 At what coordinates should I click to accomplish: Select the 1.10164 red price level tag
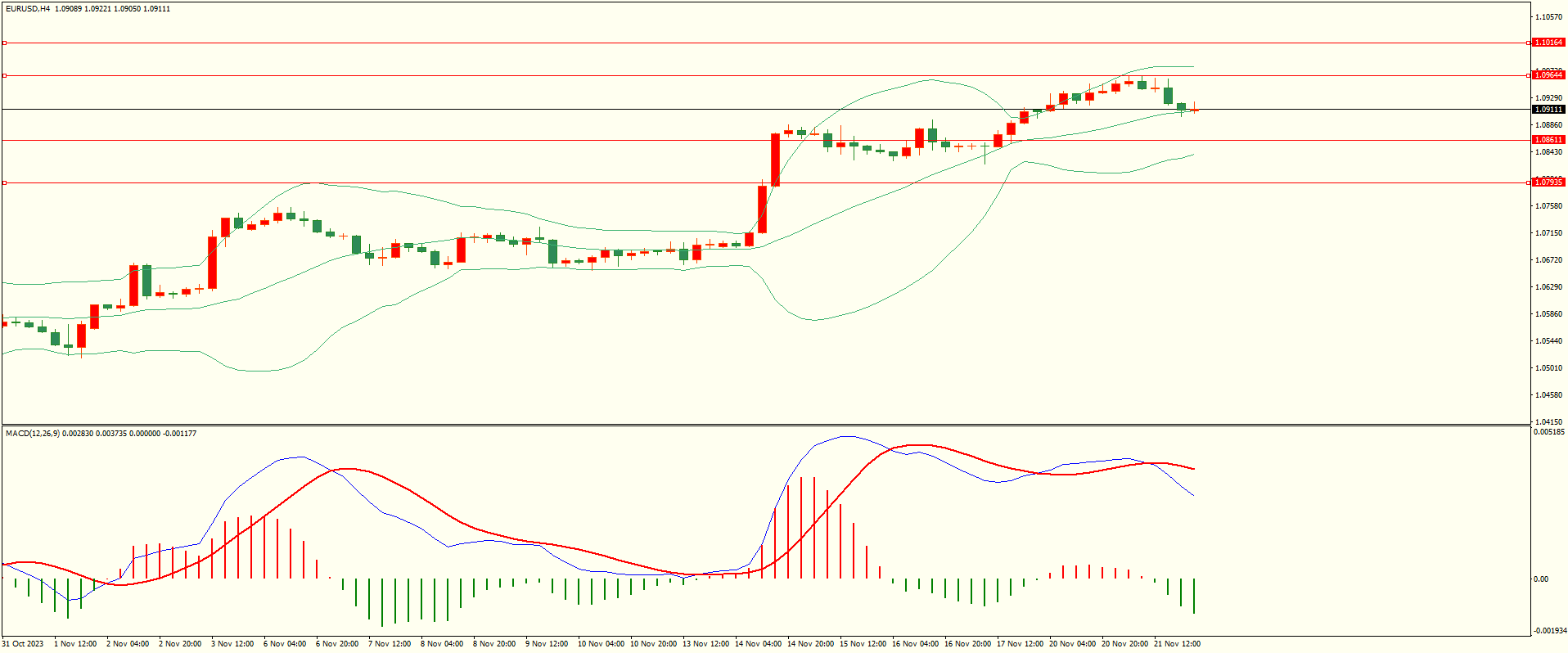[x=1548, y=43]
